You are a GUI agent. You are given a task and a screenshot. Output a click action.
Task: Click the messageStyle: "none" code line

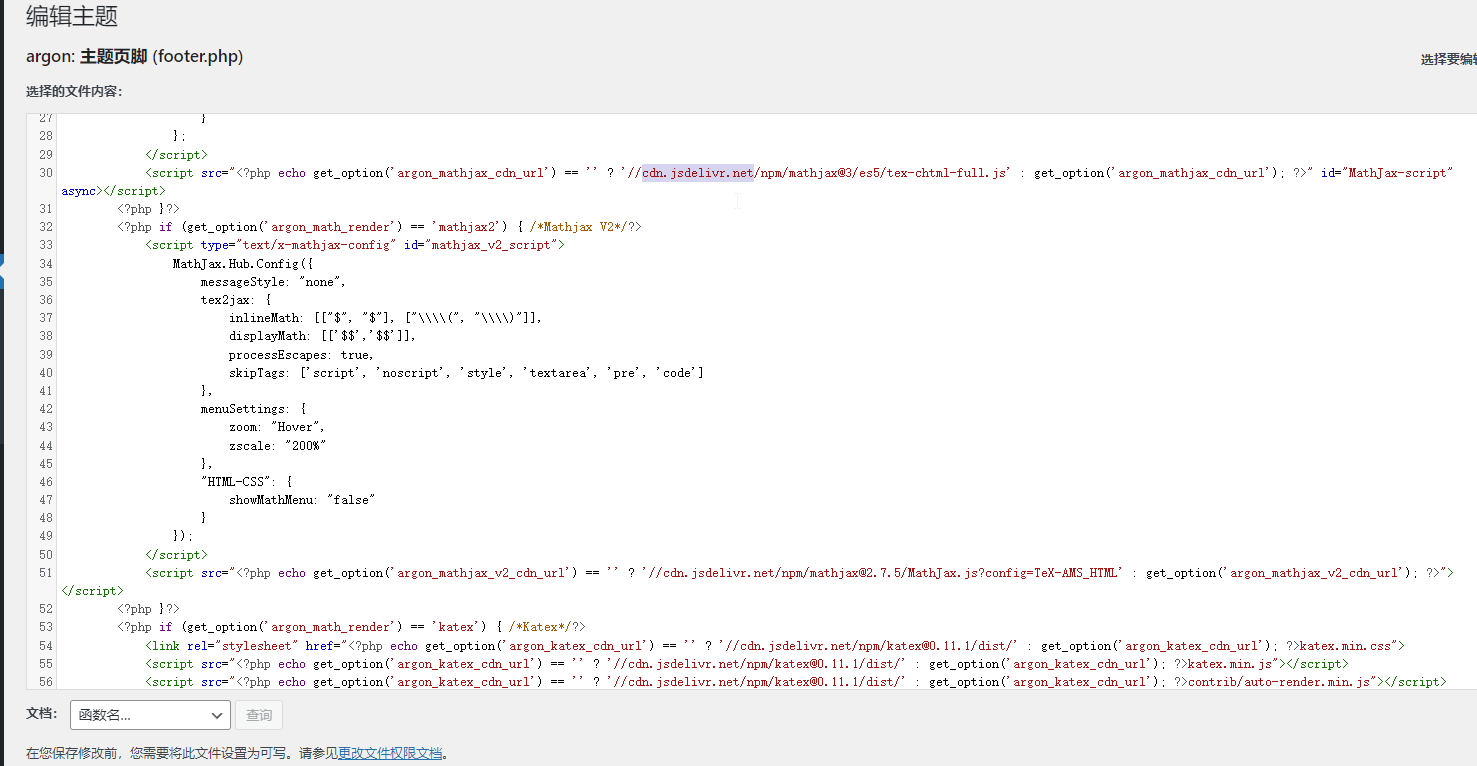[273, 282]
